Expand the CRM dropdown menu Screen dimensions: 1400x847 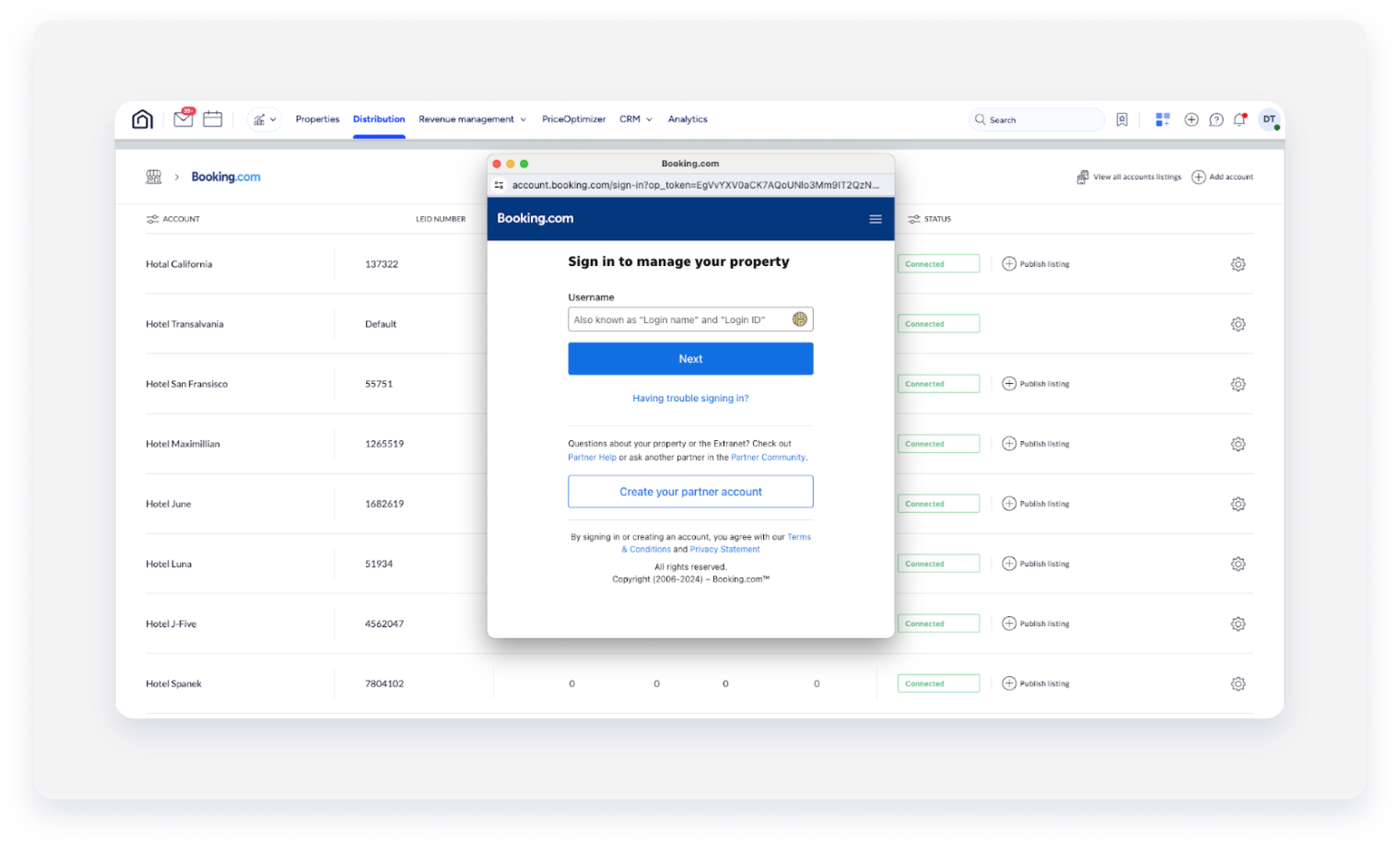click(x=635, y=119)
